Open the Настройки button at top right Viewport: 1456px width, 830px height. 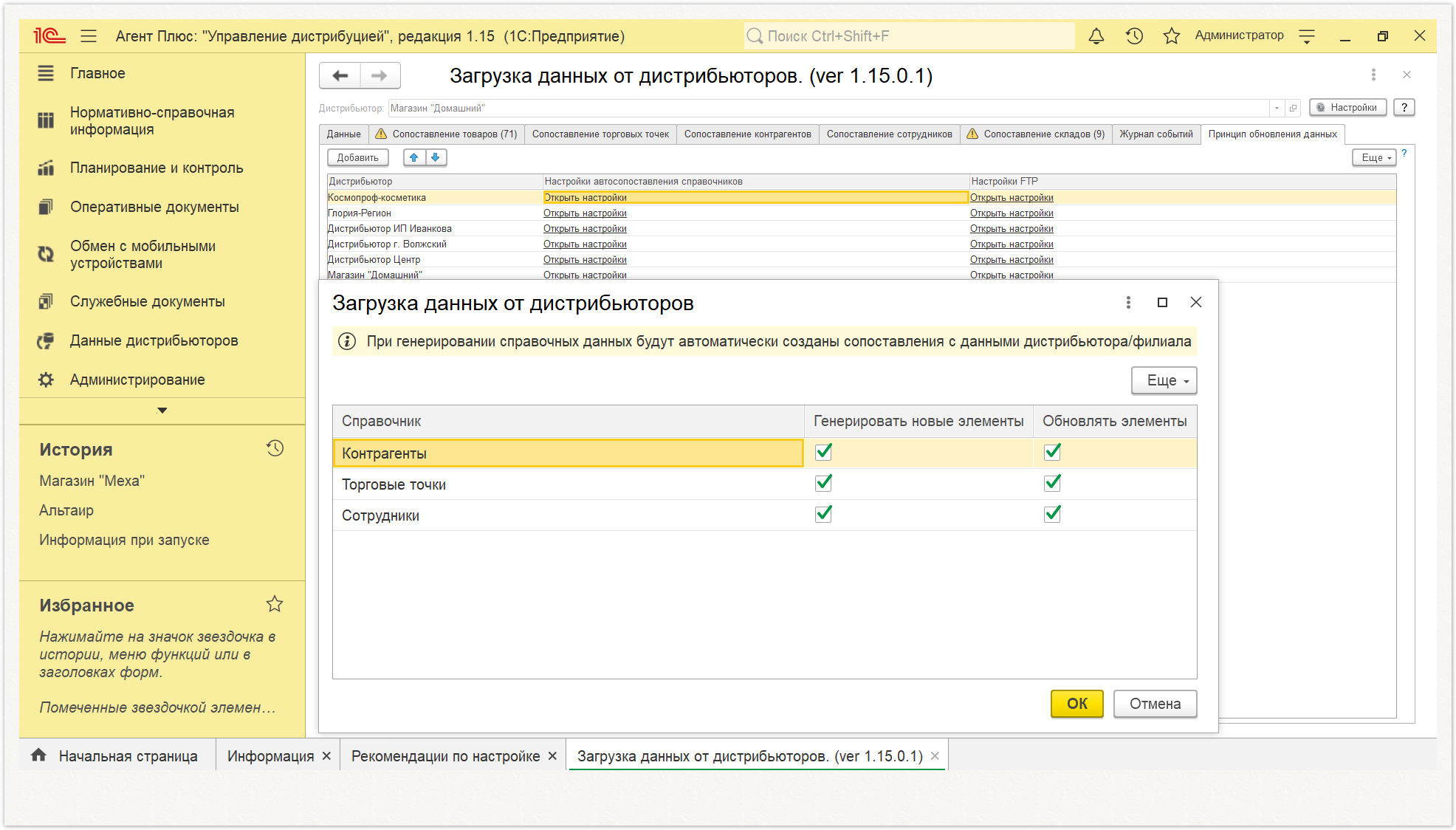click(x=1347, y=107)
